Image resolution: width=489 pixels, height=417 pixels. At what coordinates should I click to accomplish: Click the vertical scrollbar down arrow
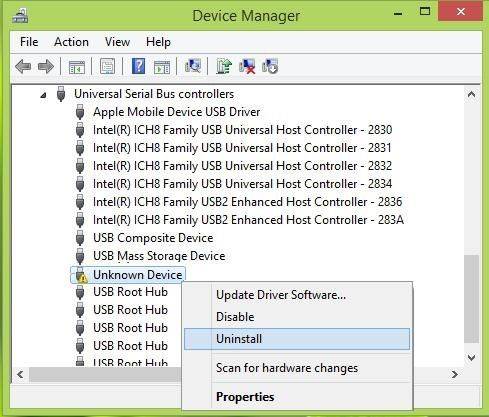[471, 358]
